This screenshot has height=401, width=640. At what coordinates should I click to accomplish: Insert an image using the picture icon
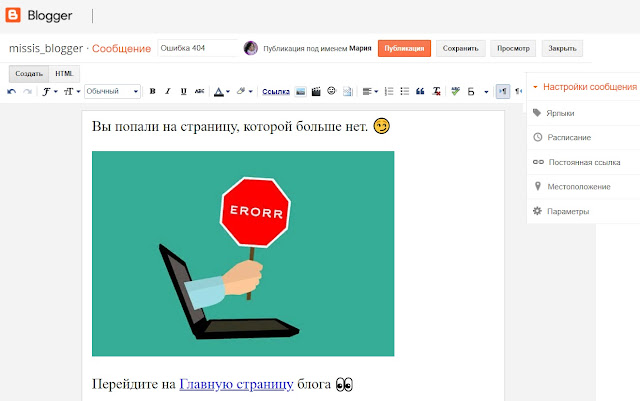pos(301,91)
